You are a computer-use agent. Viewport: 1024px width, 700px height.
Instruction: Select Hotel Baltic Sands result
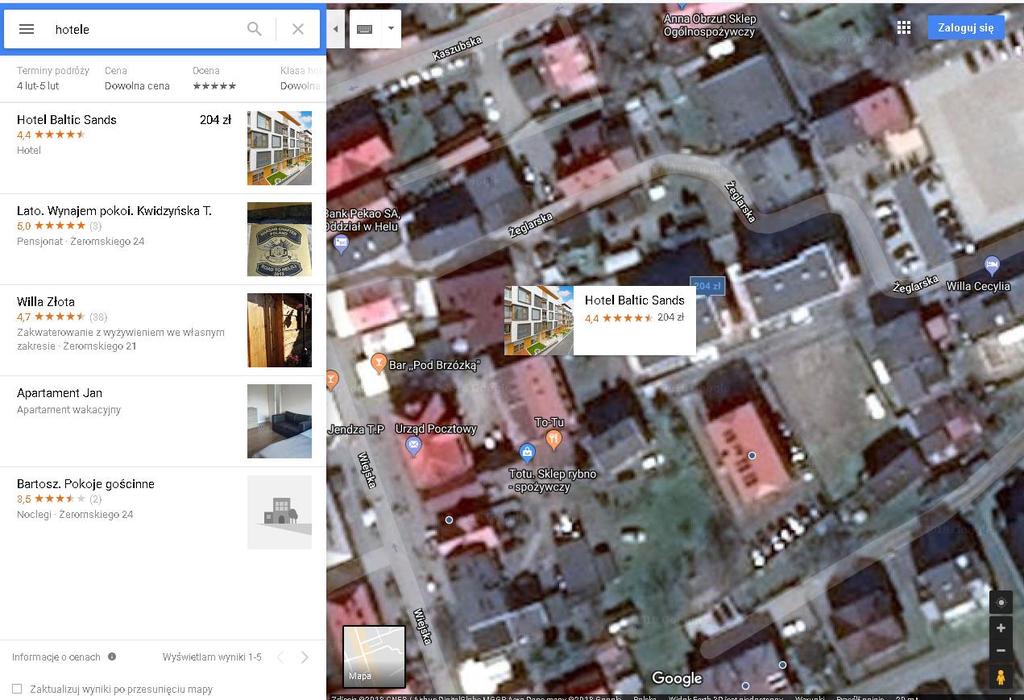pos(163,148)
